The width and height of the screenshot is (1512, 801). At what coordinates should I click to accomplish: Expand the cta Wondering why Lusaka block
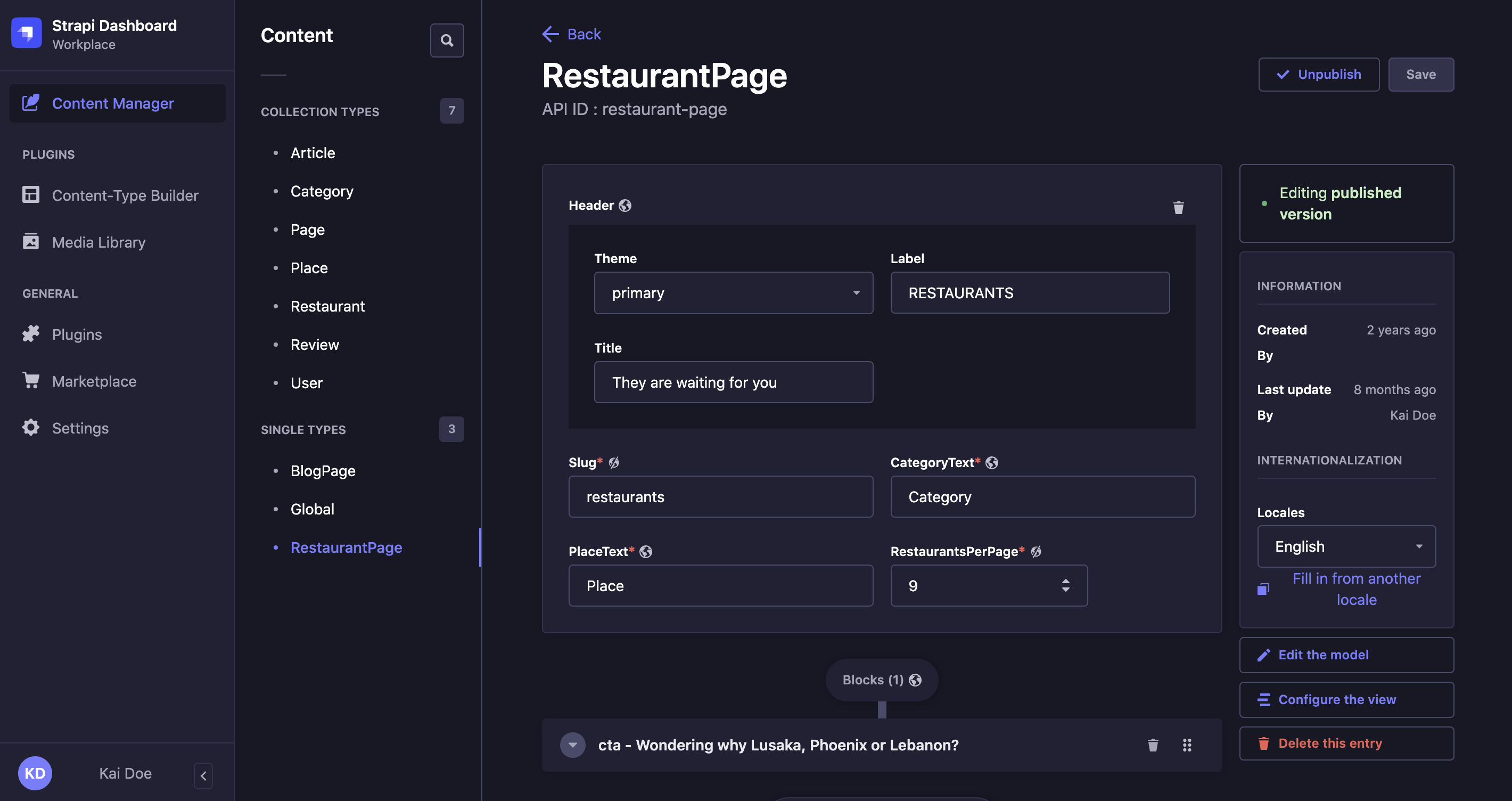572,745
